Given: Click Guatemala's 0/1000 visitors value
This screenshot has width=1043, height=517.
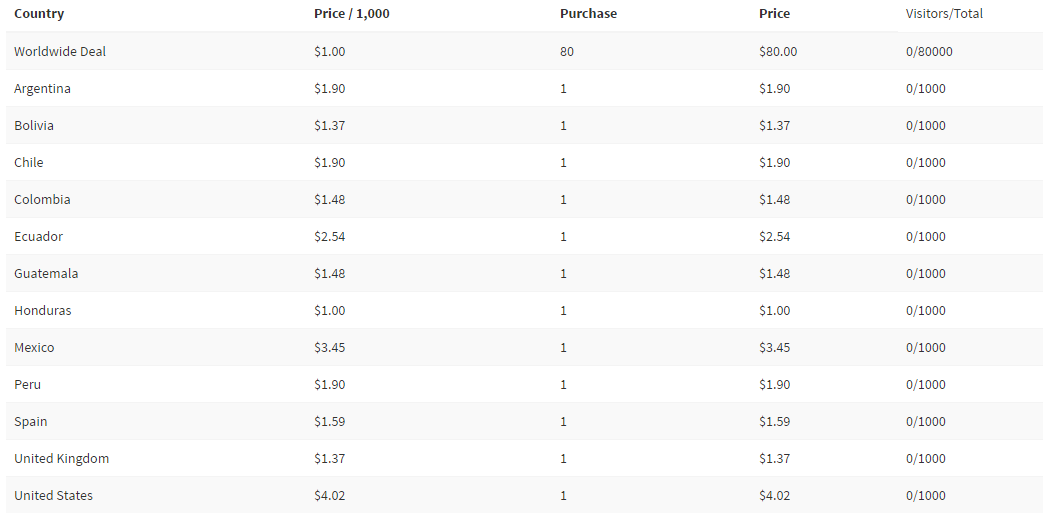Looking at the screenshot, I should tap(926, 273).
